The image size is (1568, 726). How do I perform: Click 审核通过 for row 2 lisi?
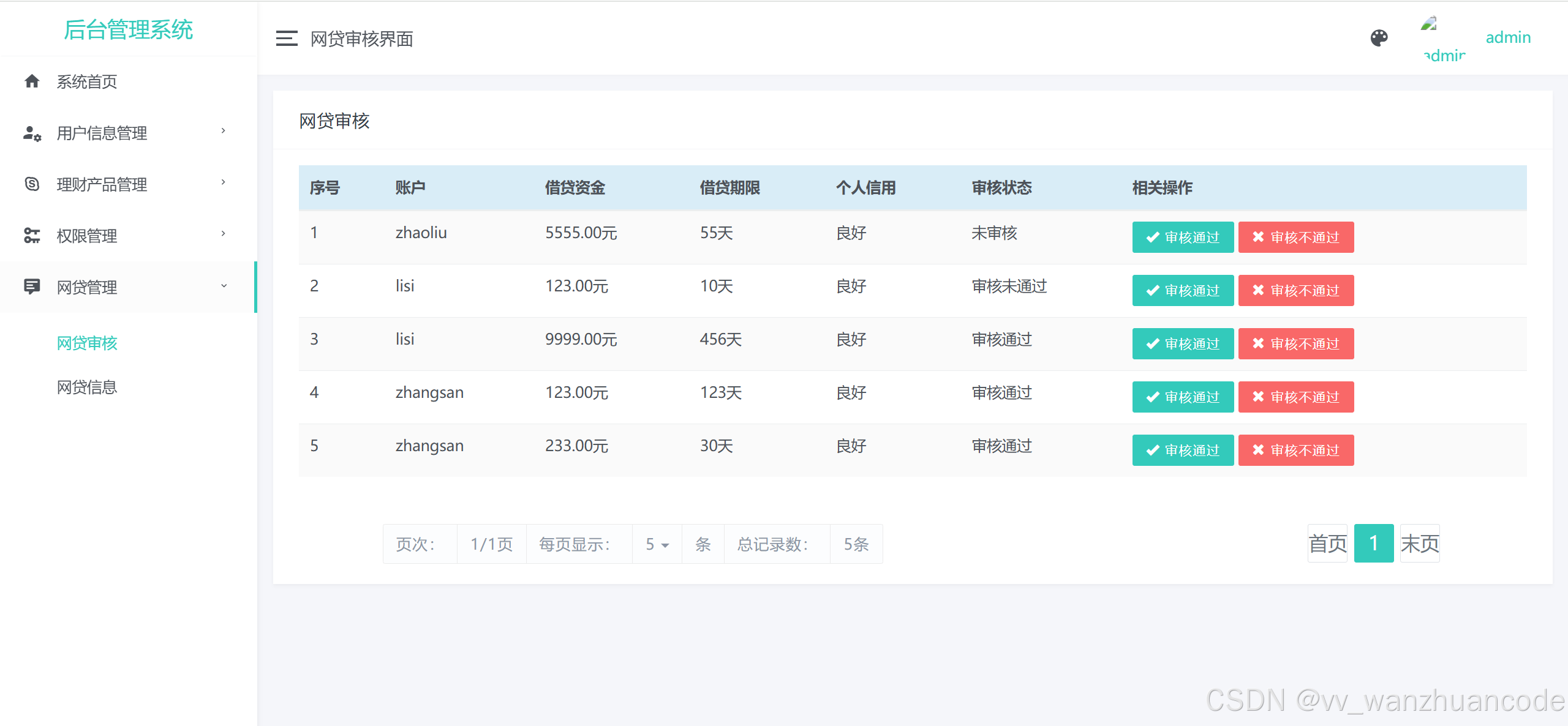[1183, 291]
